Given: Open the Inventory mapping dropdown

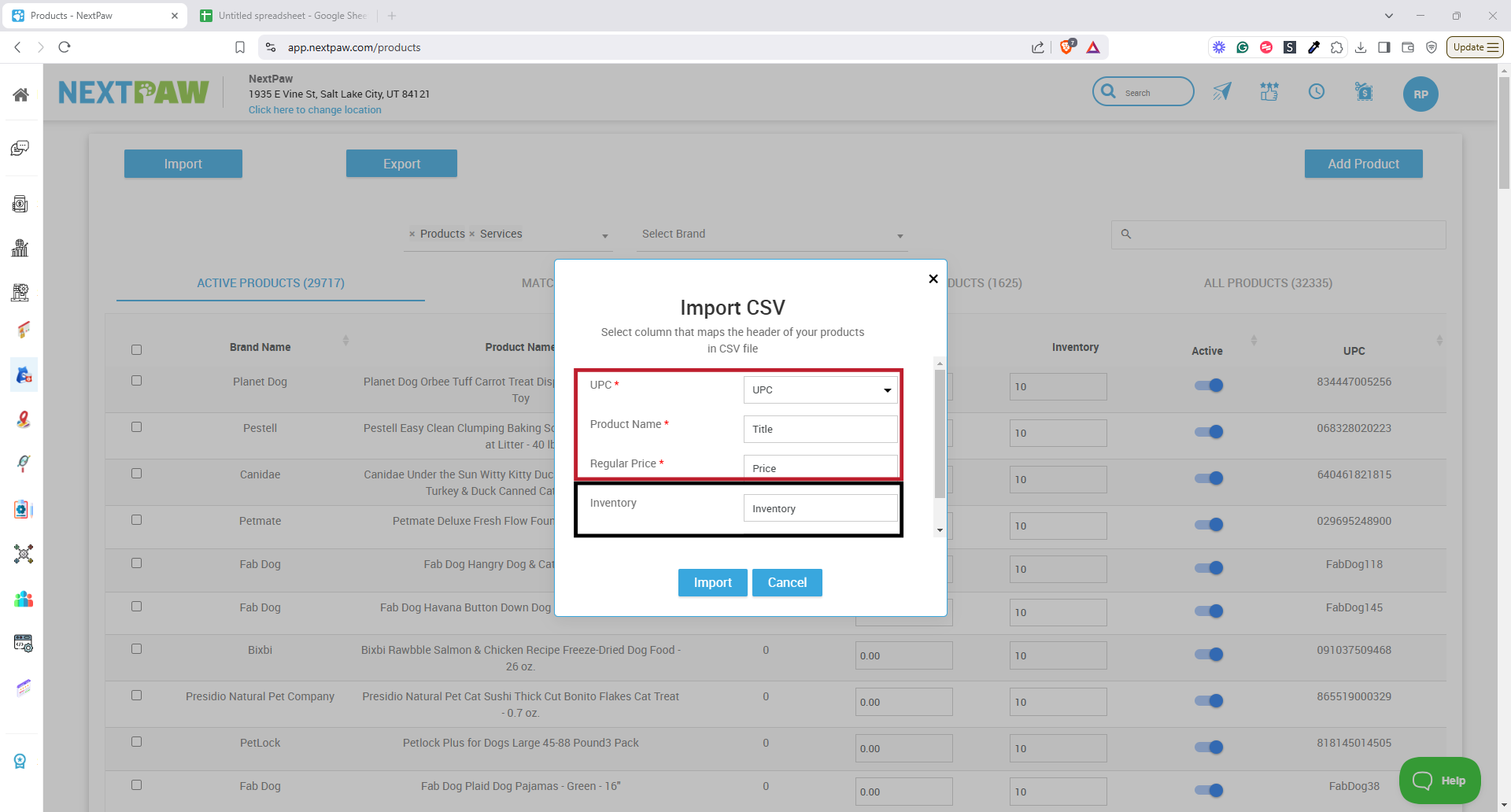Looking at the screenshot, I should pyautogui.click(x=821, y=508).
